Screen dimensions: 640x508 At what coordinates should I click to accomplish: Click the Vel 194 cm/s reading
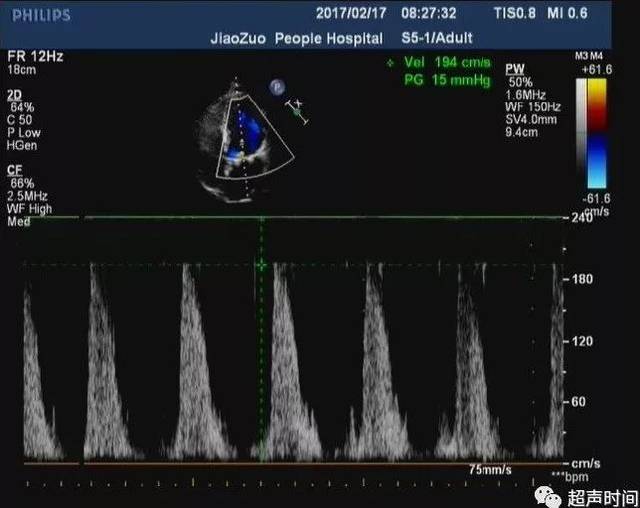point(447,62)
